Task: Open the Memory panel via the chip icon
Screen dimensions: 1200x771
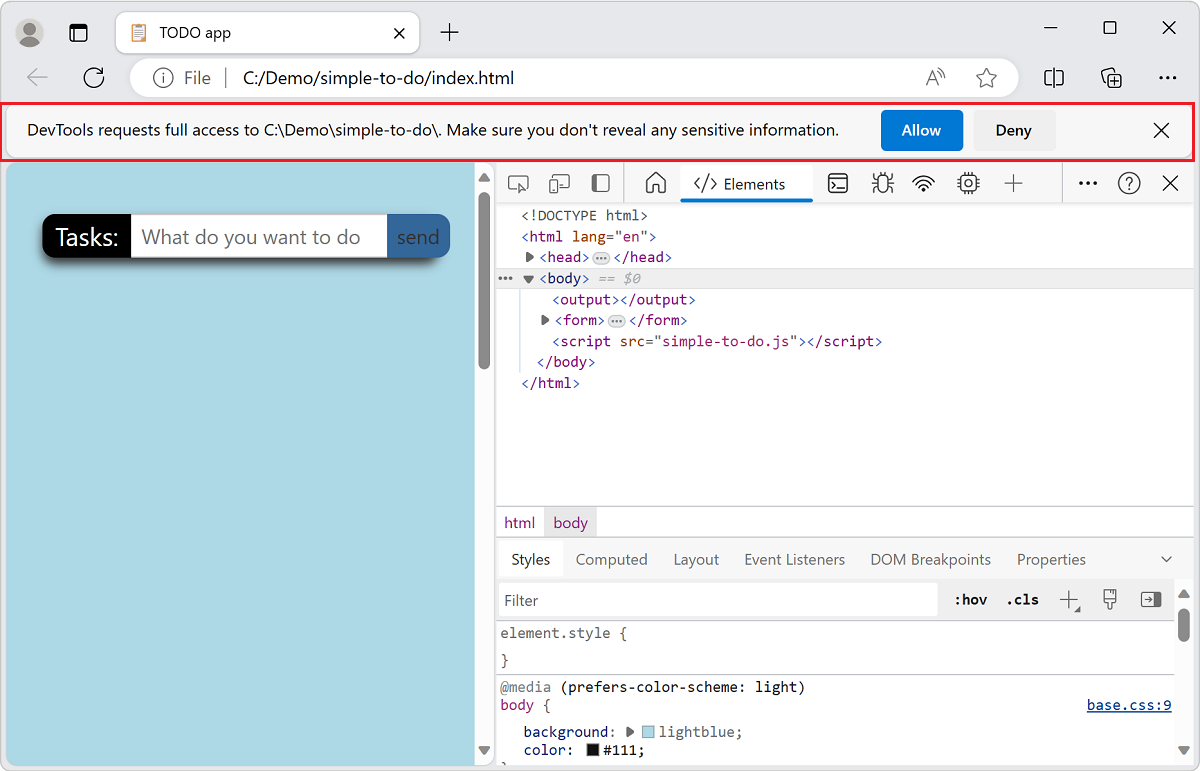Action: click(967, 183)
